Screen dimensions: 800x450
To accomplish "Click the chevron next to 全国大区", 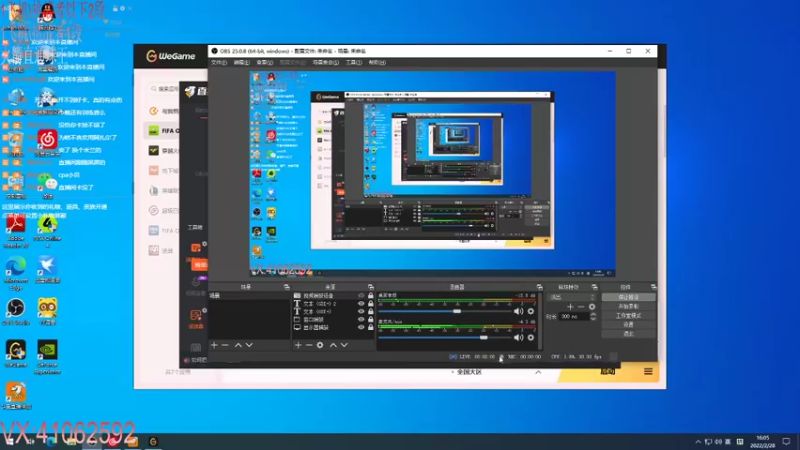I will coord(538,372).
